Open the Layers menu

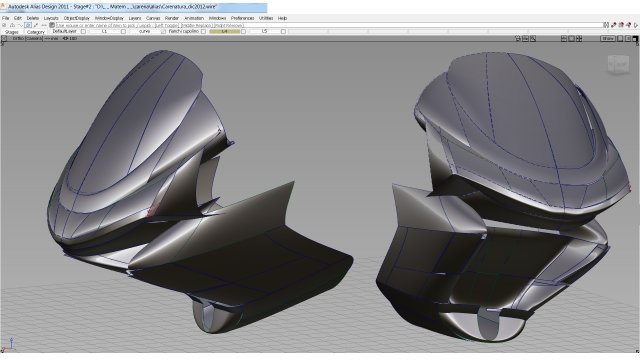pyautogui.click(x=135, y=18)
